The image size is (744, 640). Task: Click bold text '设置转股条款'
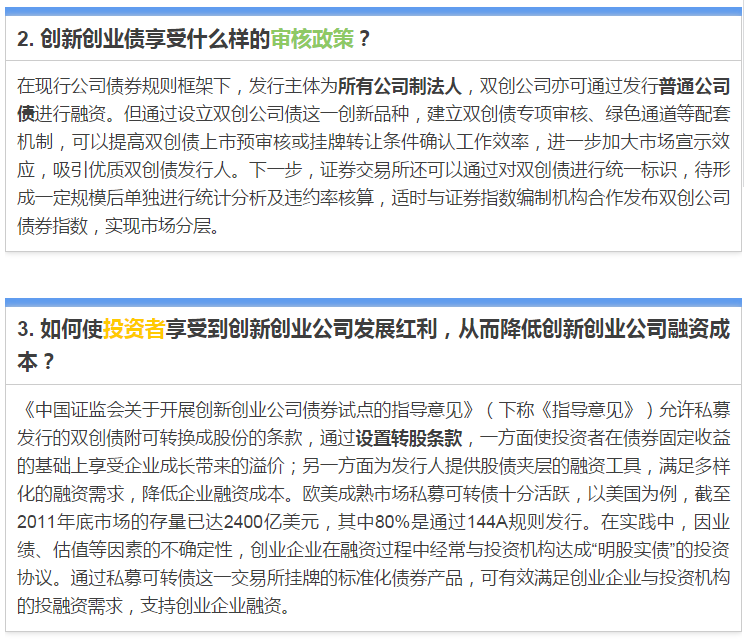[409, 438]
